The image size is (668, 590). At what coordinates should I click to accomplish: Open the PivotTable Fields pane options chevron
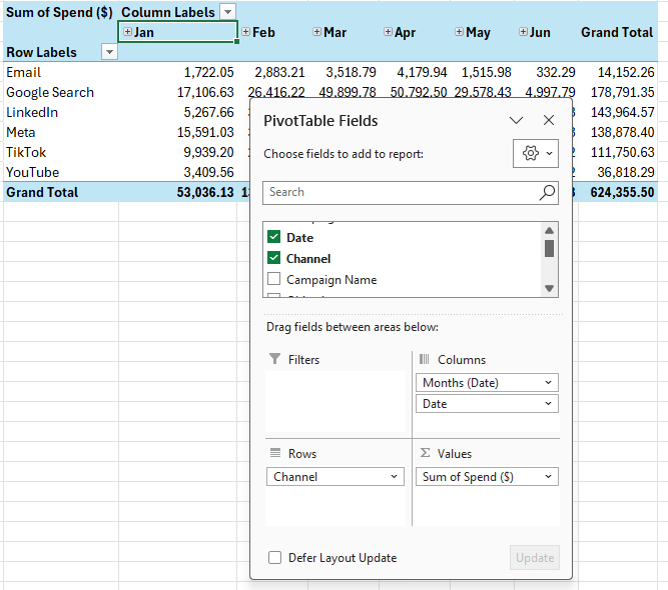(x=516, y=120)
